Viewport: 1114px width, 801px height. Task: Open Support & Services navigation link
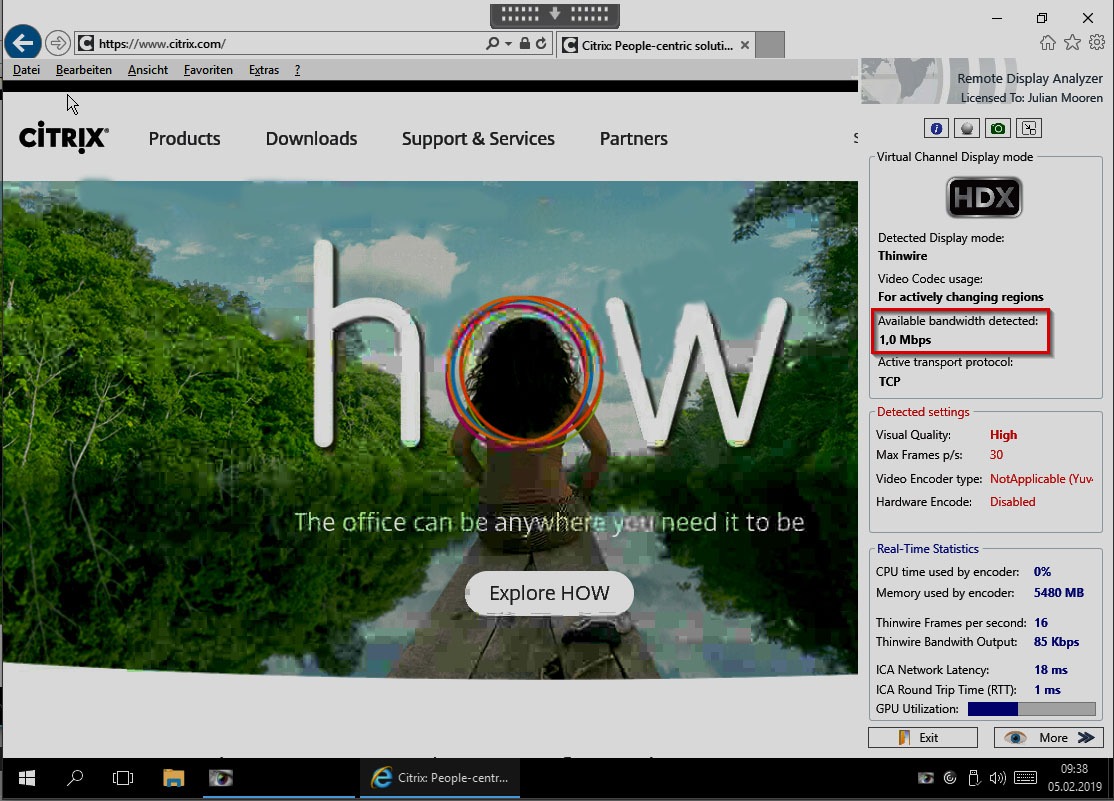478,139
